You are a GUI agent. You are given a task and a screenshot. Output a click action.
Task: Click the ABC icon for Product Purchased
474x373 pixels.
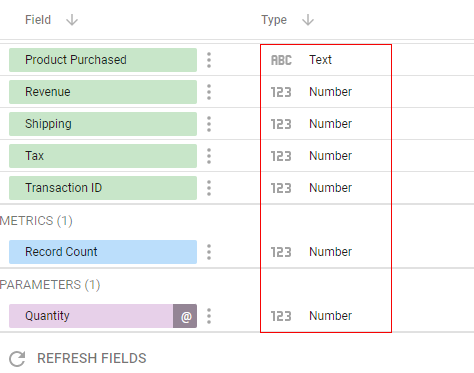tap(281, 60)
